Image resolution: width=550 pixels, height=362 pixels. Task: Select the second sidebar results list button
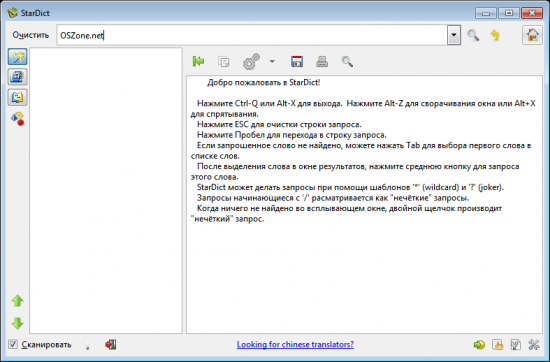point(18,77)
